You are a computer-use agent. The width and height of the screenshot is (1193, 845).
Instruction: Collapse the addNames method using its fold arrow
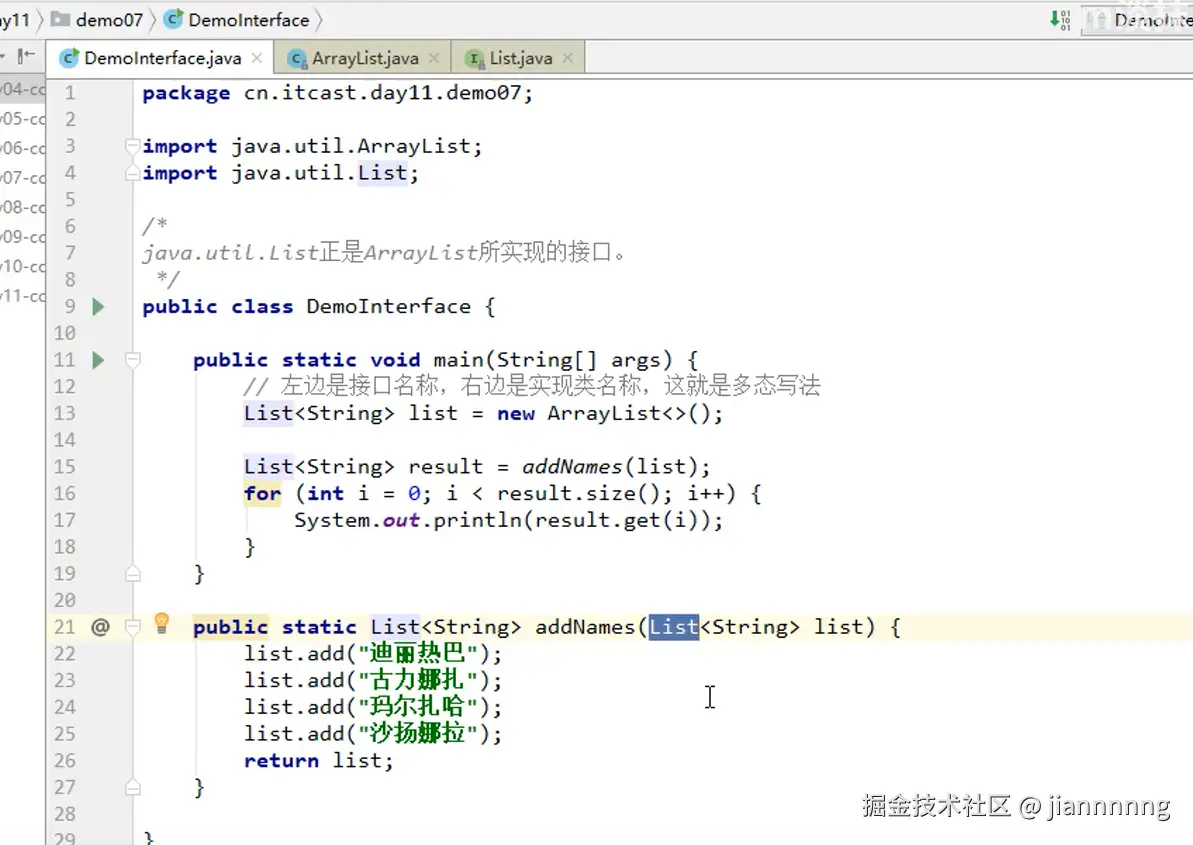(131, 627)
